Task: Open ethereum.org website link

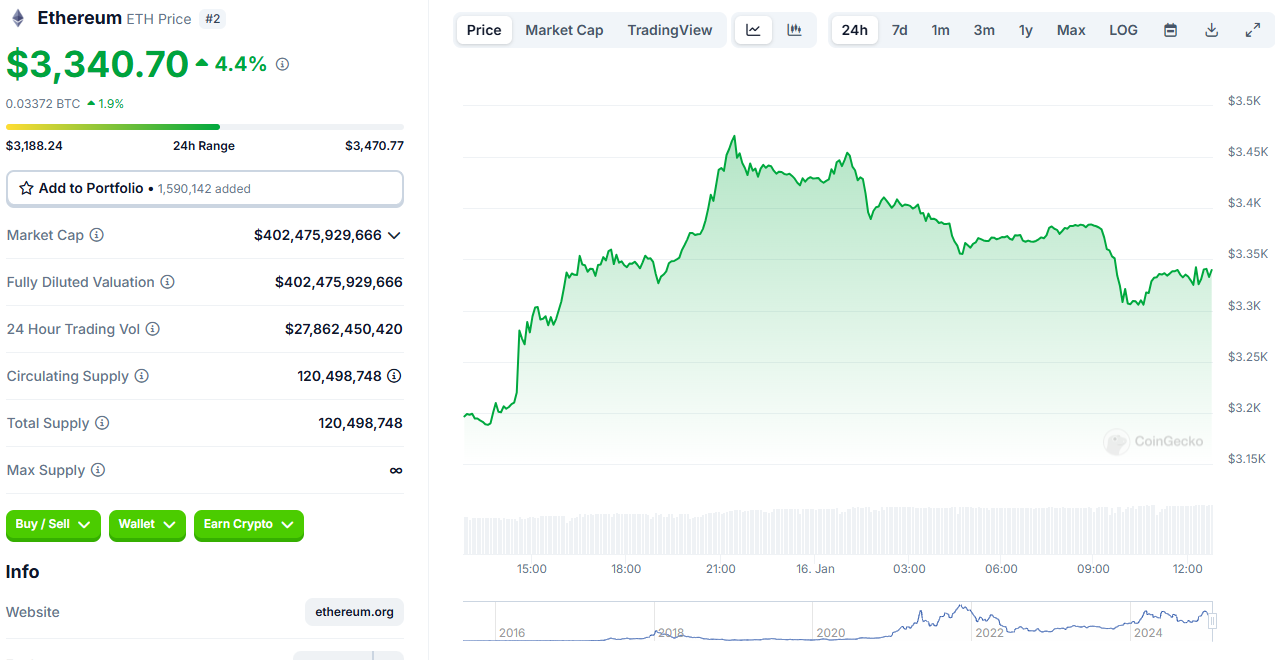Action: pyautogui.click(x=354, y=612)
